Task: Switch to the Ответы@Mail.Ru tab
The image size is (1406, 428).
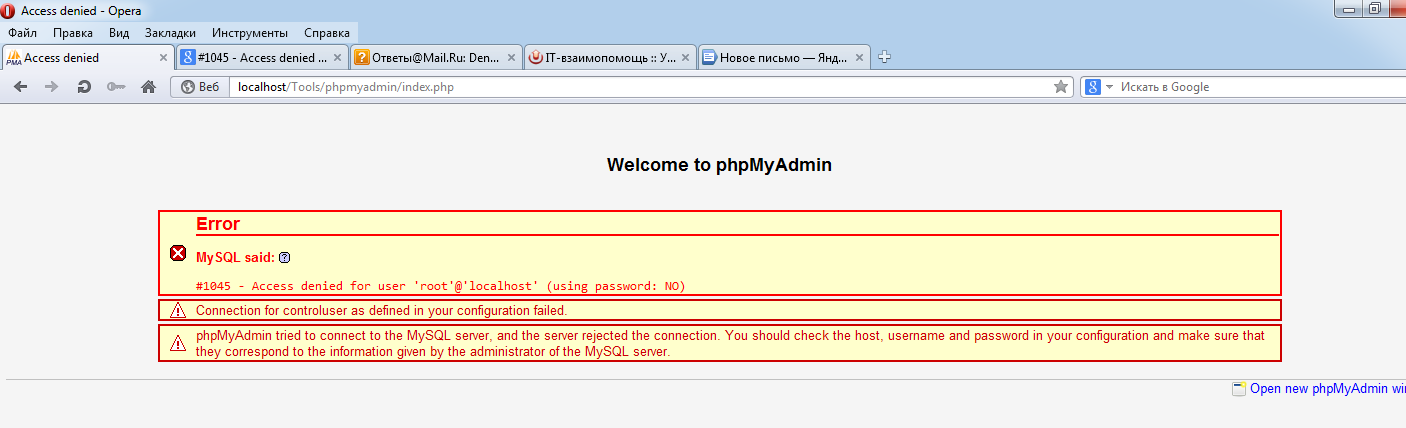Action: point(436,57)
